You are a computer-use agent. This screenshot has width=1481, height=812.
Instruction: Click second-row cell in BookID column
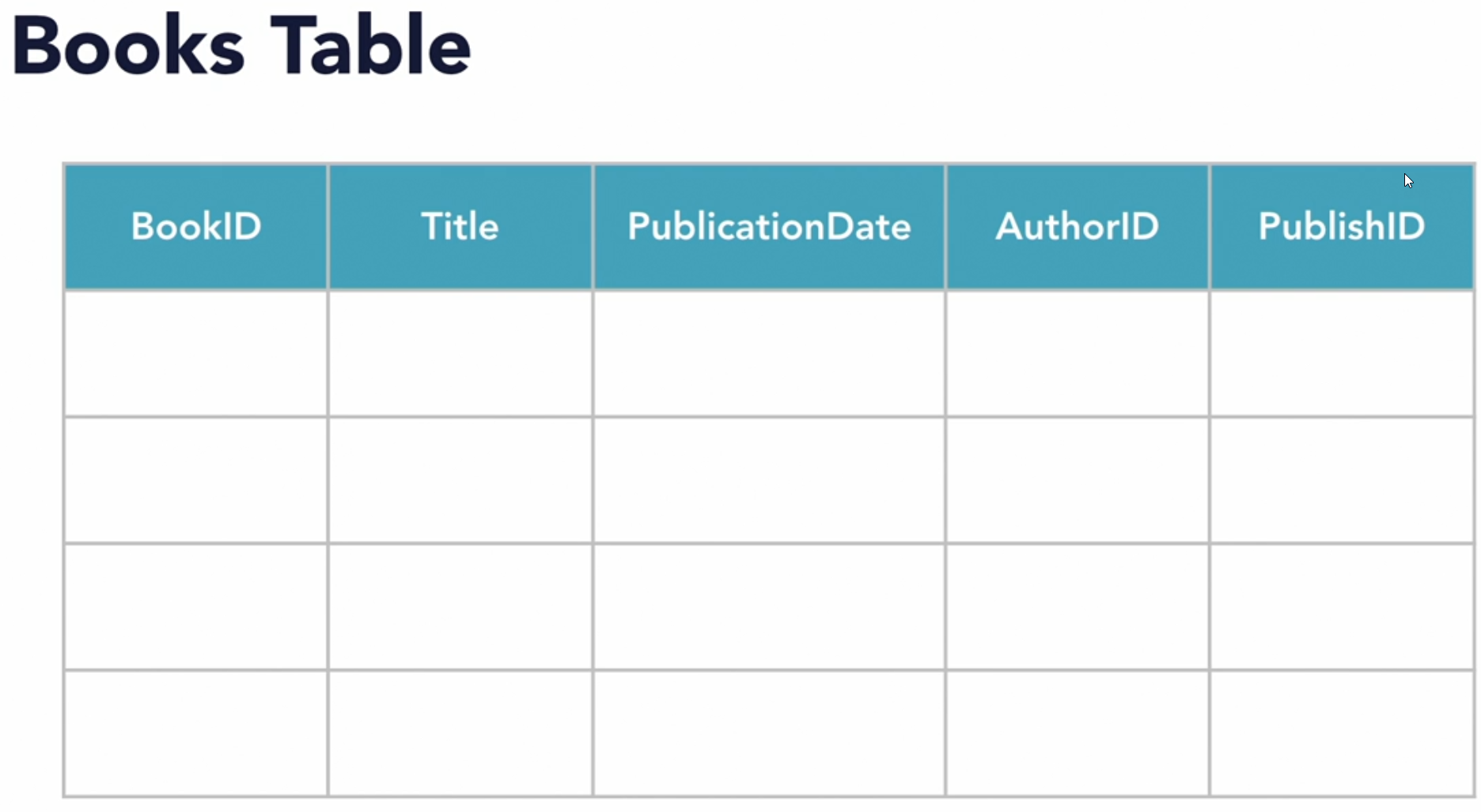tap(196, 480)
